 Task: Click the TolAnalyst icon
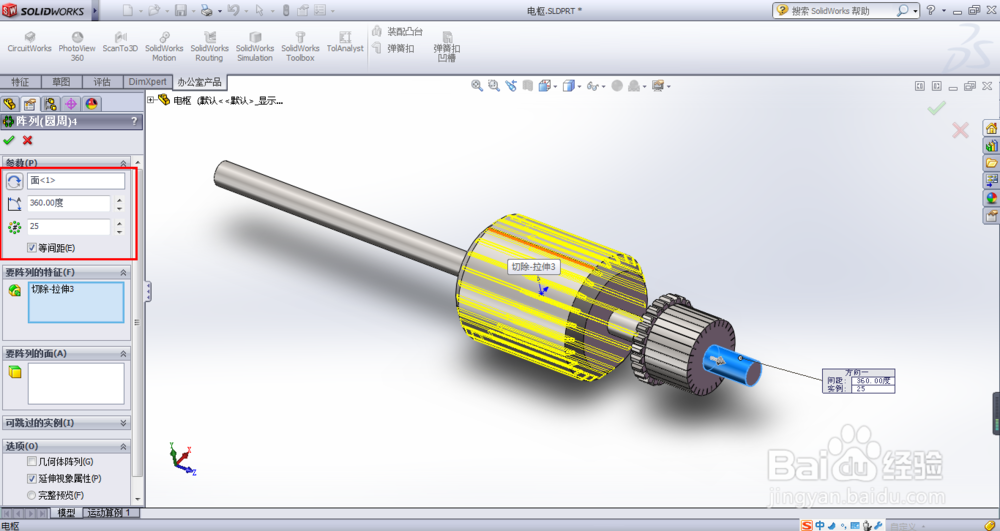tap(345, 43)
